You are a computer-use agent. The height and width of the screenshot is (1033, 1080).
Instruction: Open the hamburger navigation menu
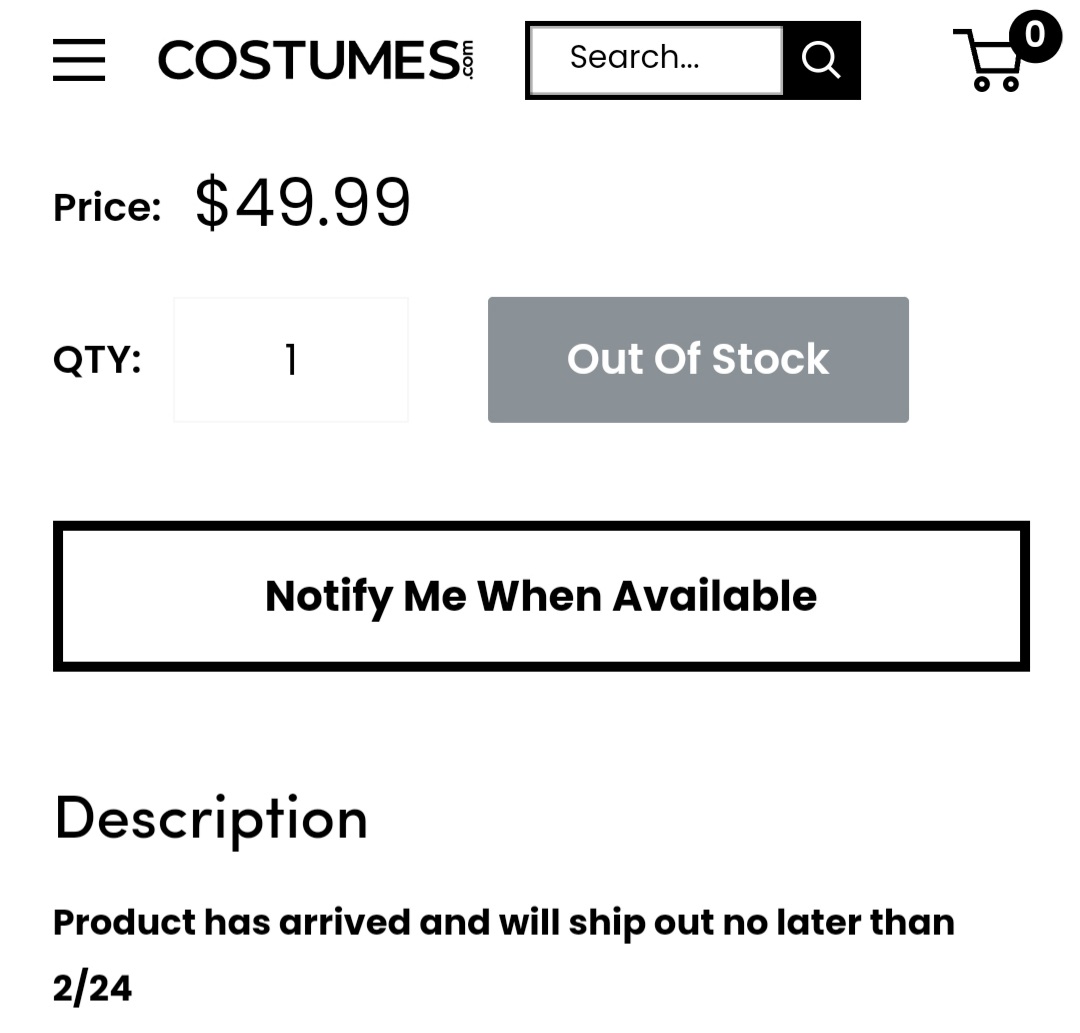coord(79,60)
